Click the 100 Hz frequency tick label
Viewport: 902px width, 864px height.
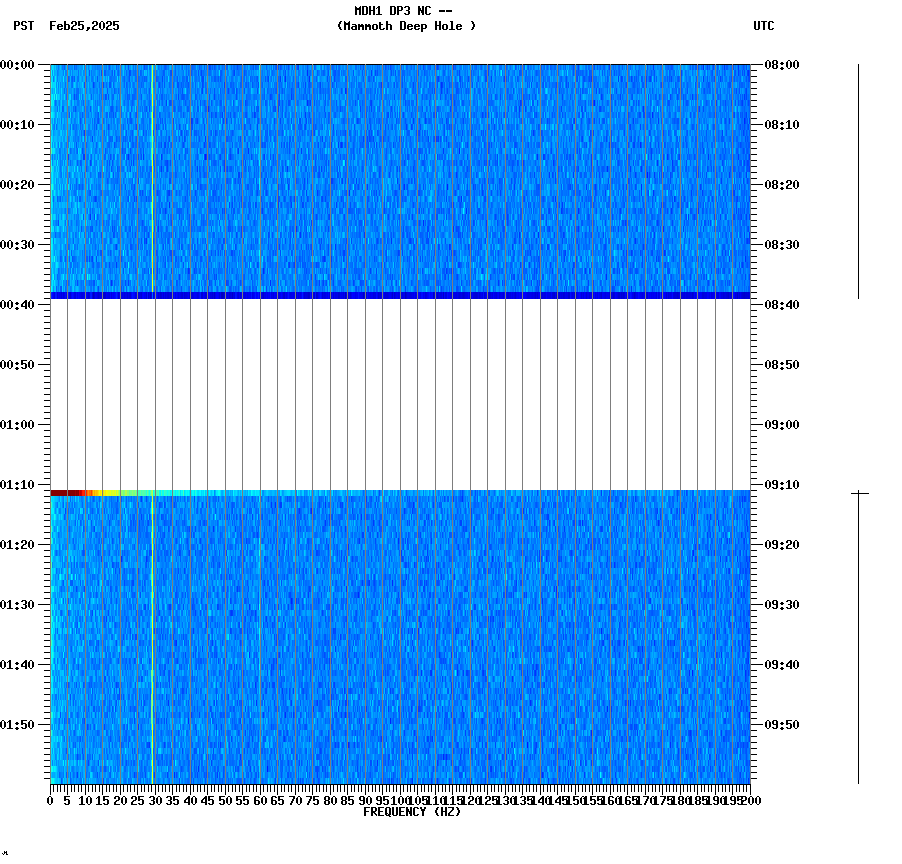point(398,800)
